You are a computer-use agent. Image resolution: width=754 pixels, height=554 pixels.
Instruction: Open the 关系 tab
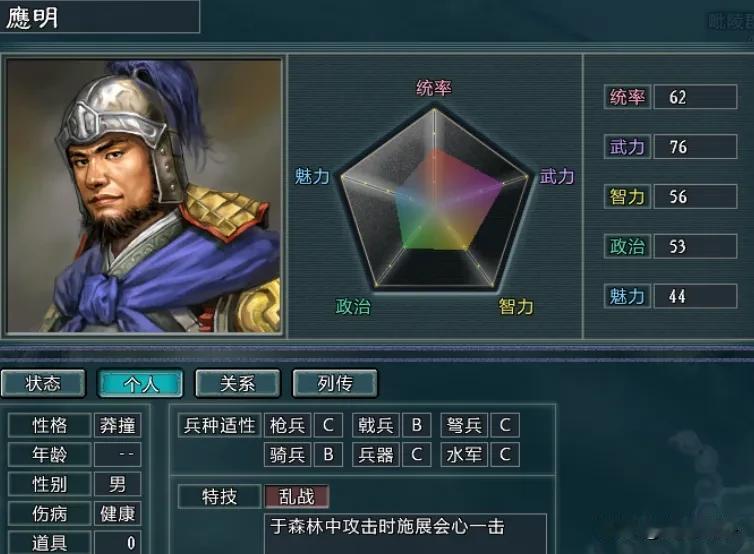238,383
